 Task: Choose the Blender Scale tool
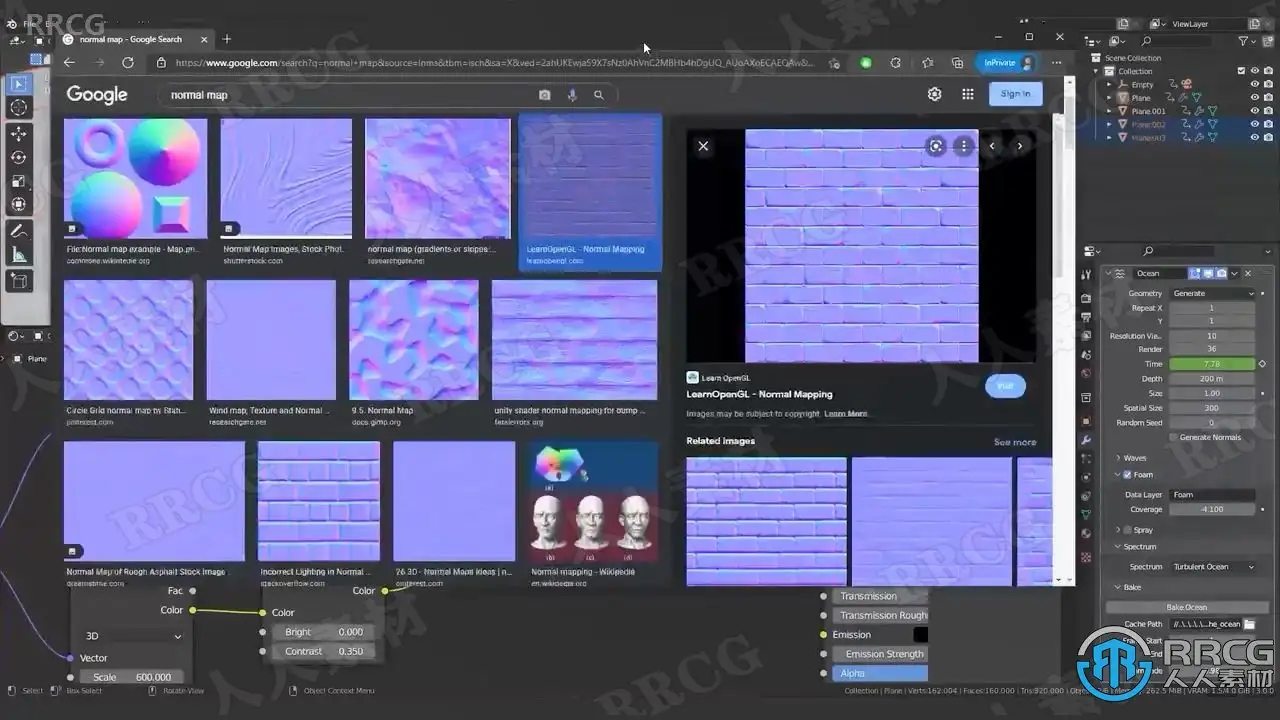pyautogui.click(x=18, y=181)
